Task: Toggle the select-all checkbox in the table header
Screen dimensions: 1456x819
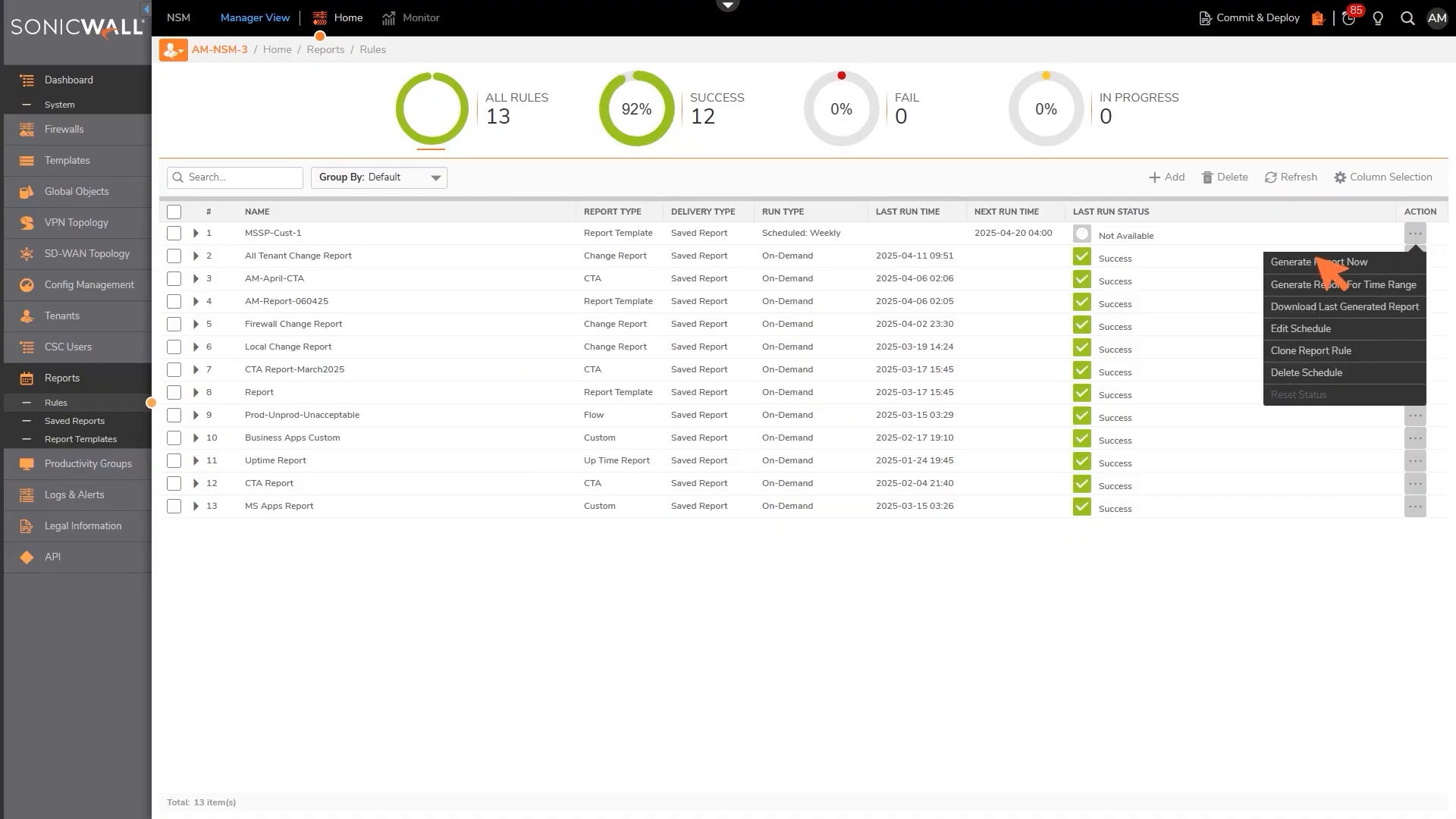Action: click(x=174, y=212)
